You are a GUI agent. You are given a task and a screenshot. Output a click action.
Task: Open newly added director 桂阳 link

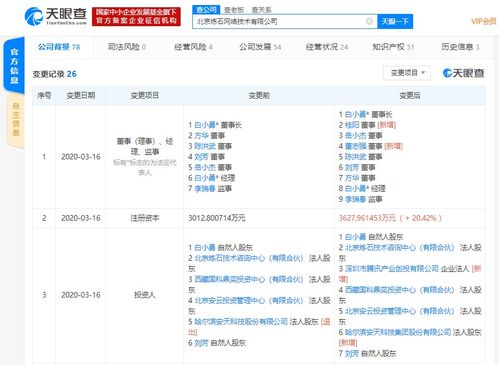352,125
